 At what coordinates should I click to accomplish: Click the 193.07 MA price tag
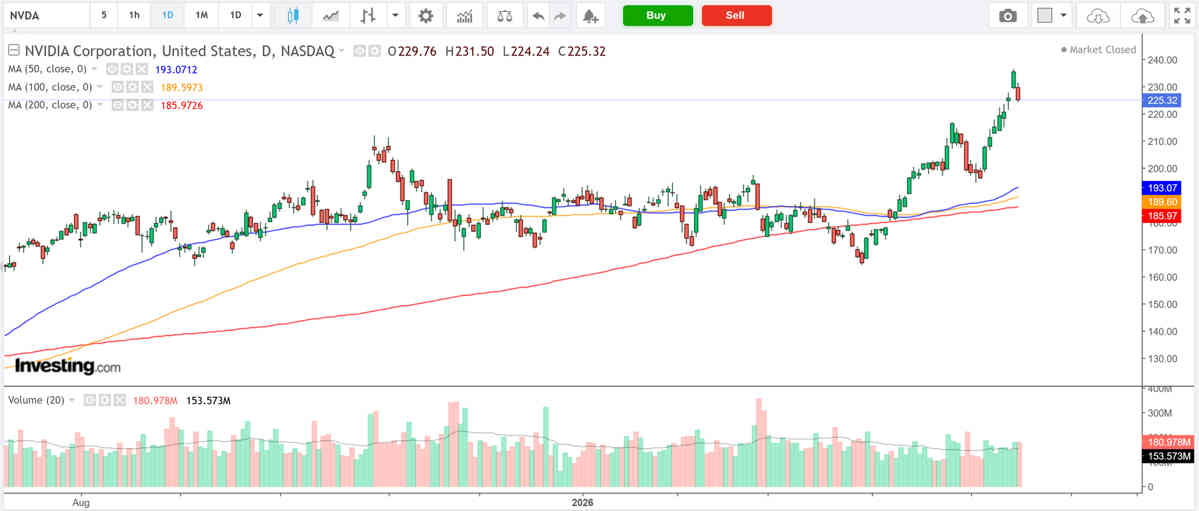(x=1161, y=188)
